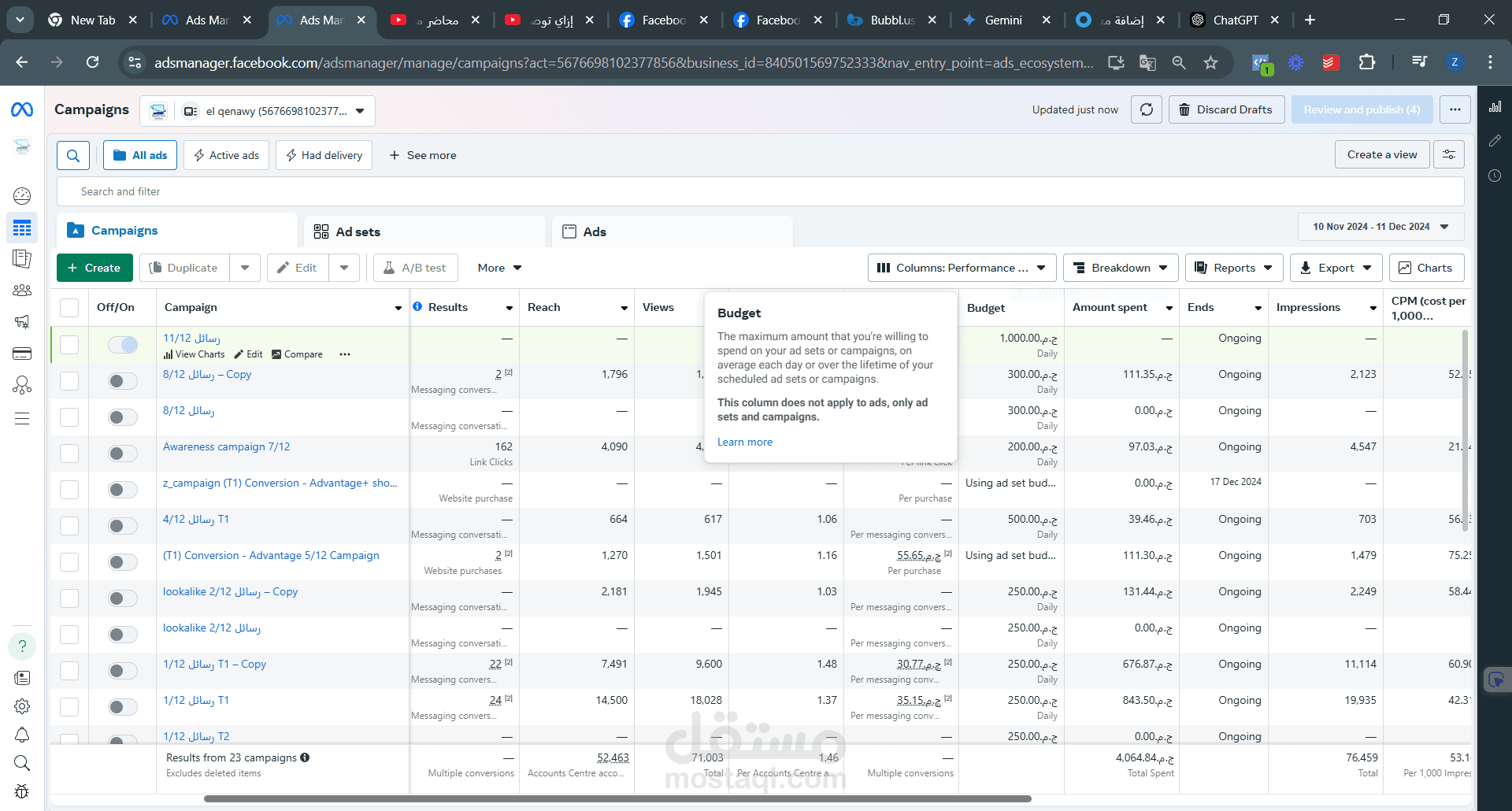Open the pencil edit icon on right rail
The height and width of the screenshot is (811, 1512).
[x=1495, y=140]
